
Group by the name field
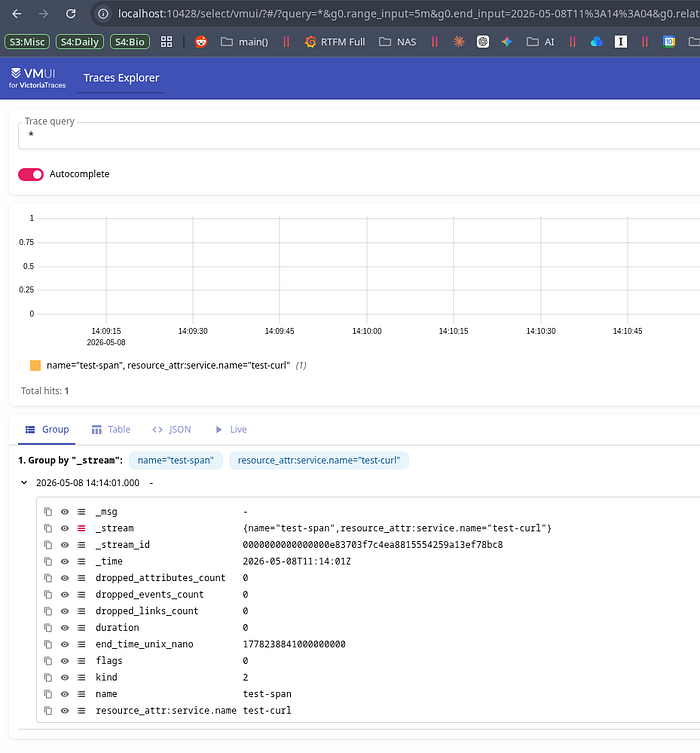82,694
